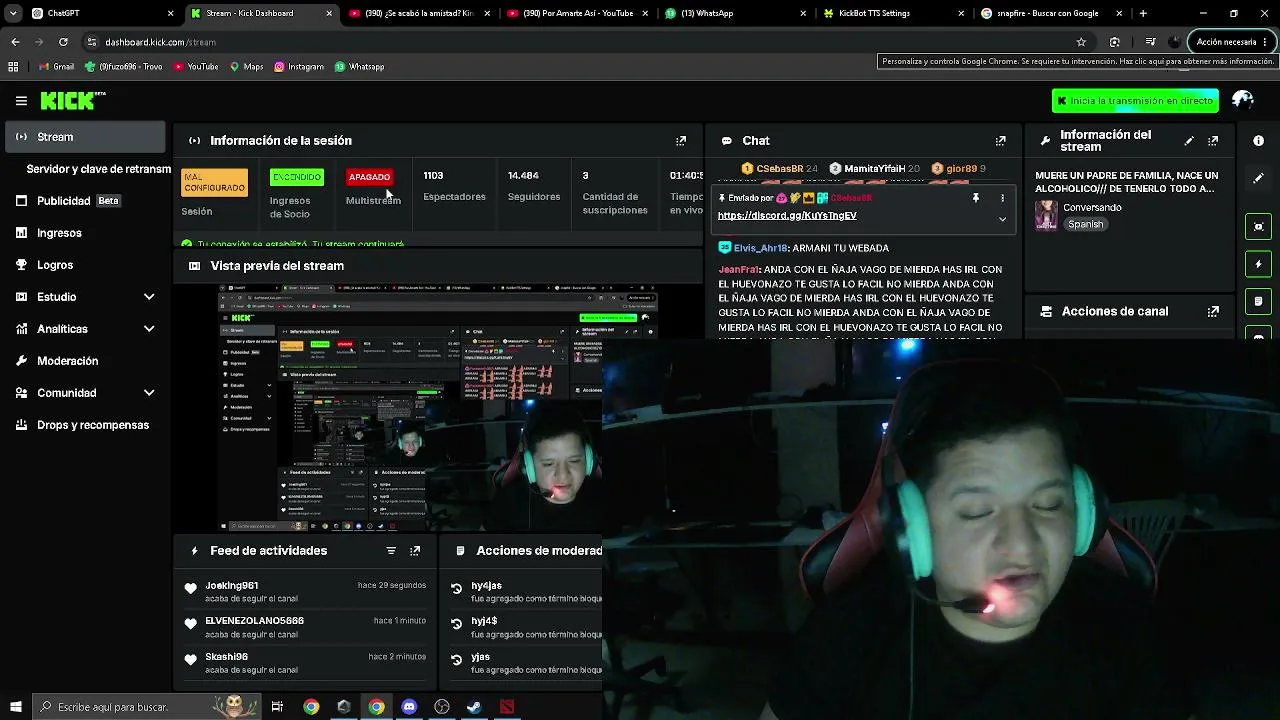Select Stream in the sidebar
This screenshot has width=1280, height=720.
point(85,137)
